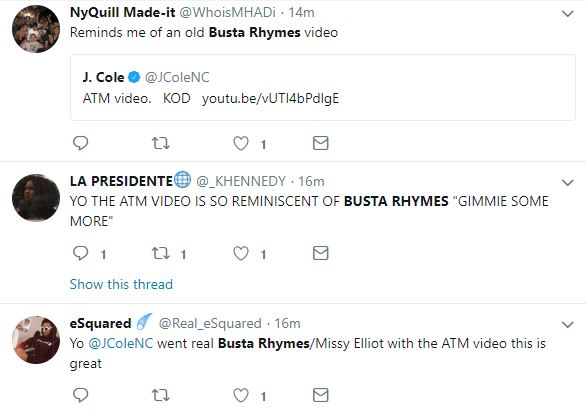Reply to NyQuill Made-it's tweet

coord(80,143)
